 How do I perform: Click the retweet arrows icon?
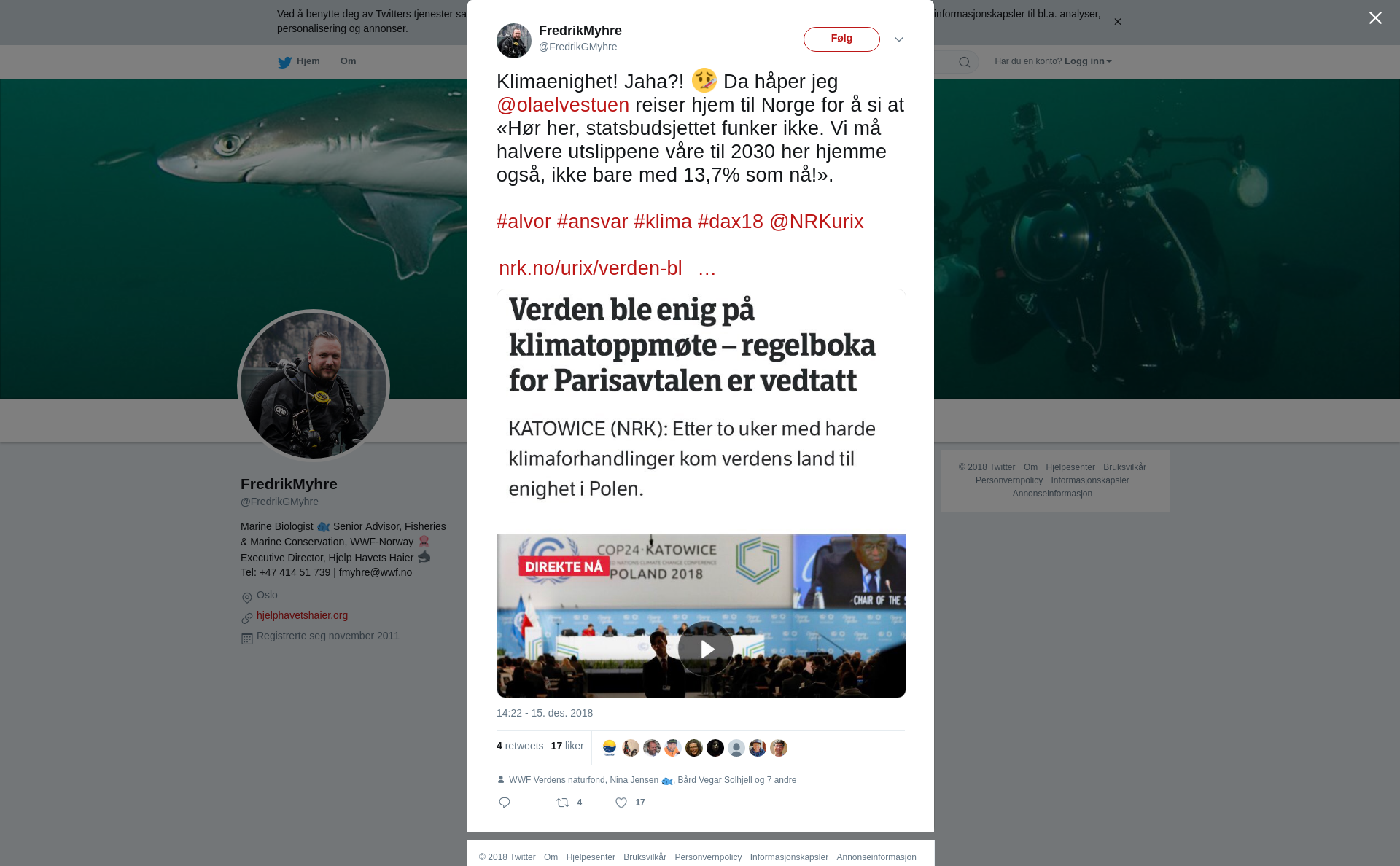point(563,803)
